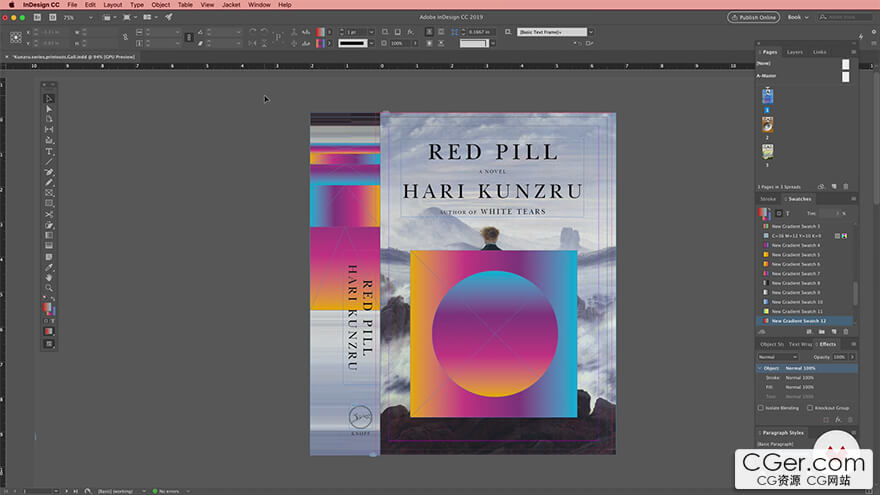The width and height of the screenshot is (880, 495).
Task: Open the Layout menu
Action: (112, 4)
